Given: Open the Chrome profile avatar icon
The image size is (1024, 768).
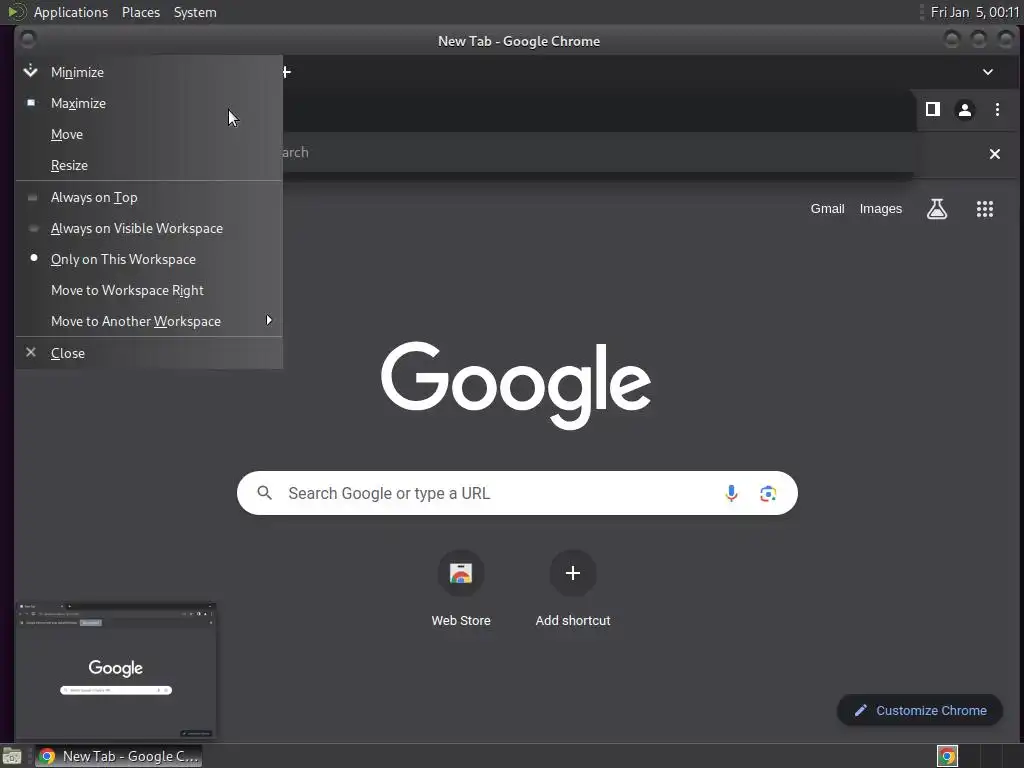Looking at the screenshot, I should point(965,110).
